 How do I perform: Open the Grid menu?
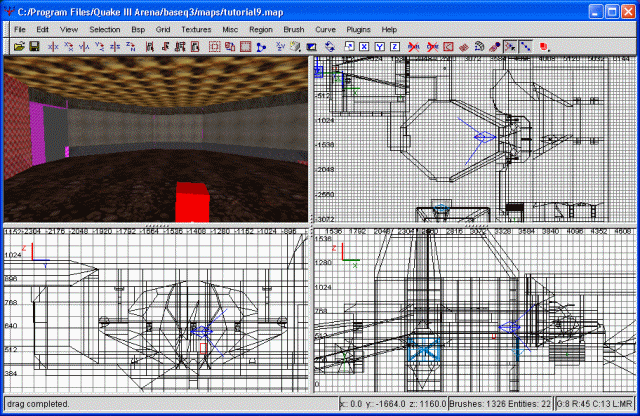163,29
